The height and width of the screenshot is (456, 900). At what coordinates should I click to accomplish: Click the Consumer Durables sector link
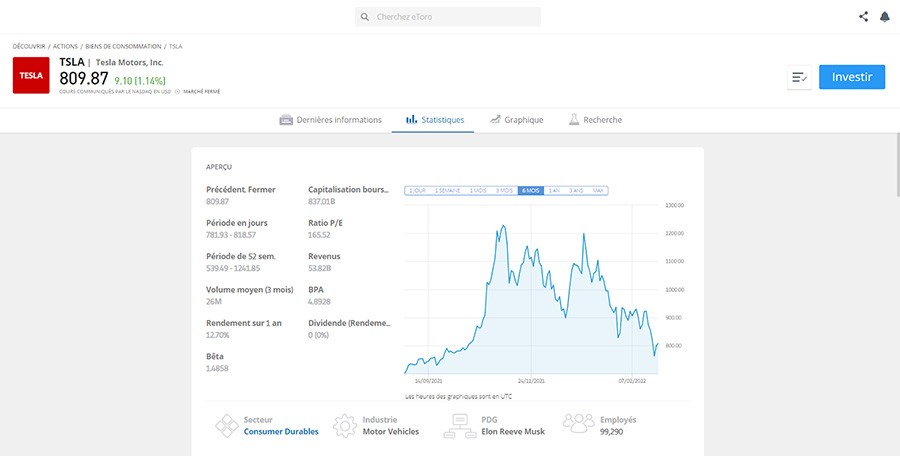coord(281,432)
